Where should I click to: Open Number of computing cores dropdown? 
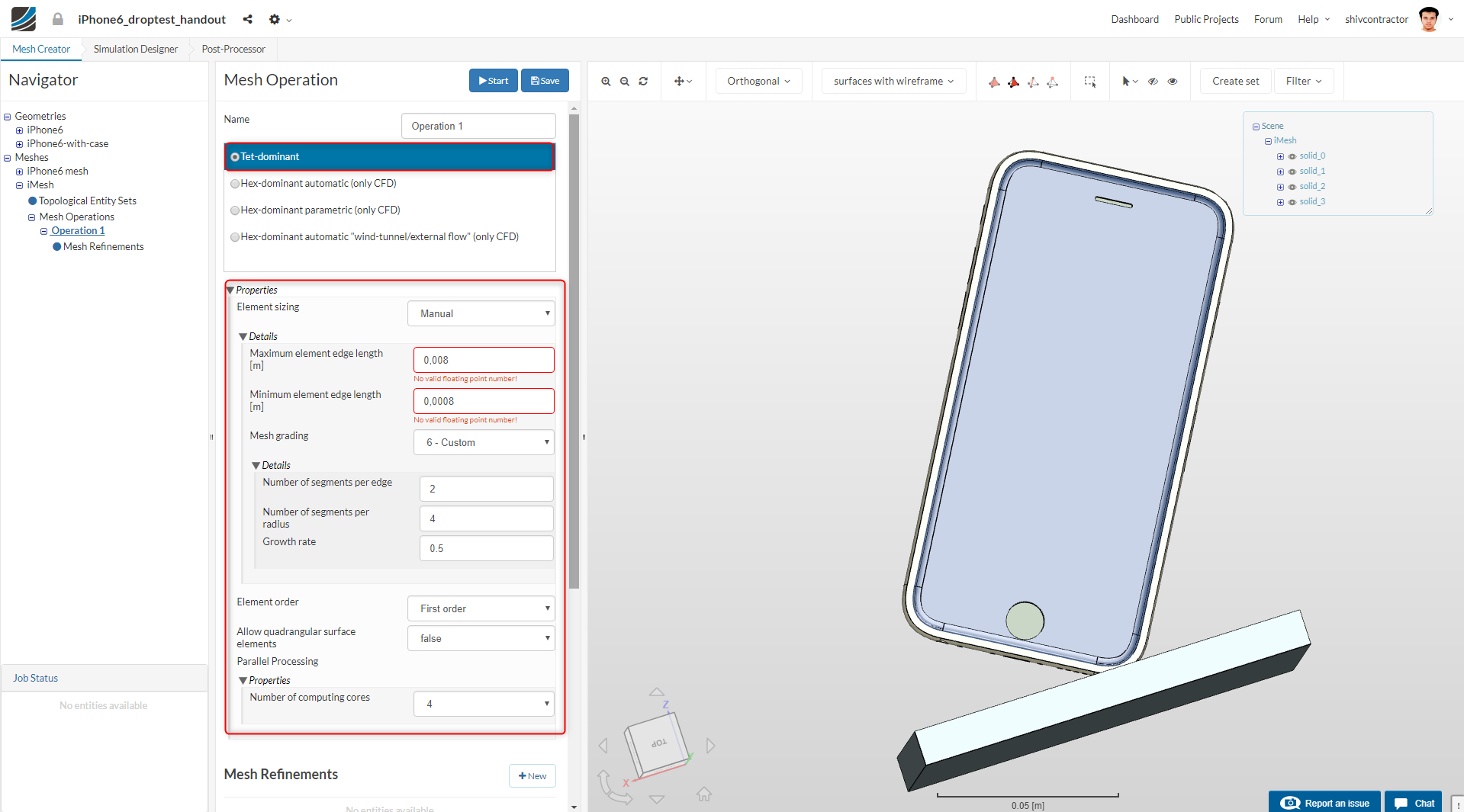[484, 704]
